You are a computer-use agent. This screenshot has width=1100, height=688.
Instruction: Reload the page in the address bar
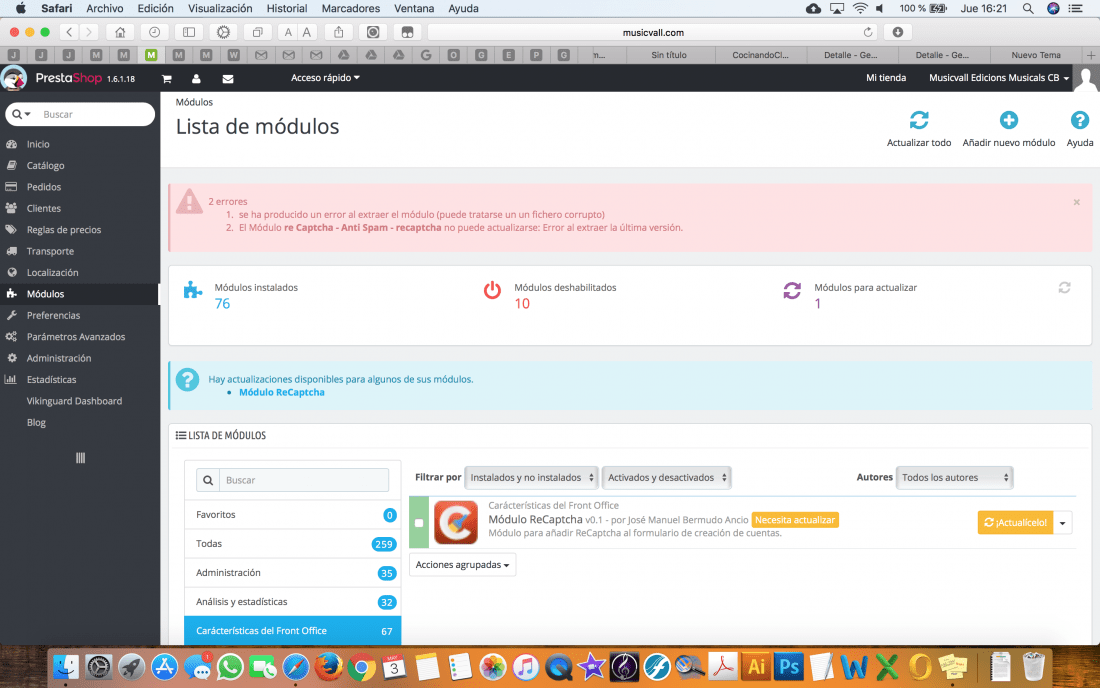[868, 32]
